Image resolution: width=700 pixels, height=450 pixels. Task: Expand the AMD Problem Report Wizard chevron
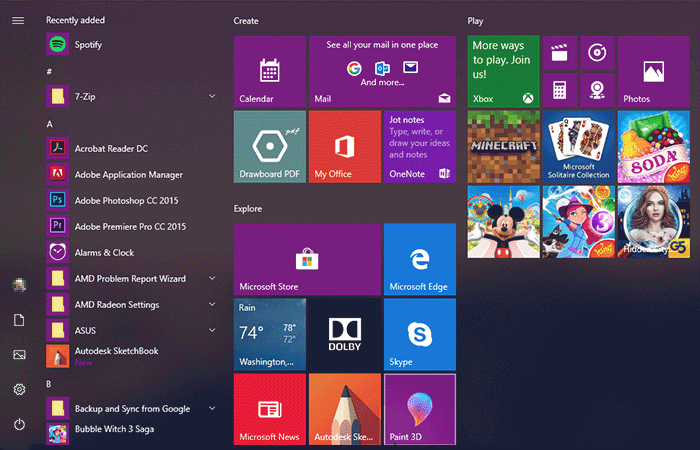pyautogui.click(x=212, y=278)
